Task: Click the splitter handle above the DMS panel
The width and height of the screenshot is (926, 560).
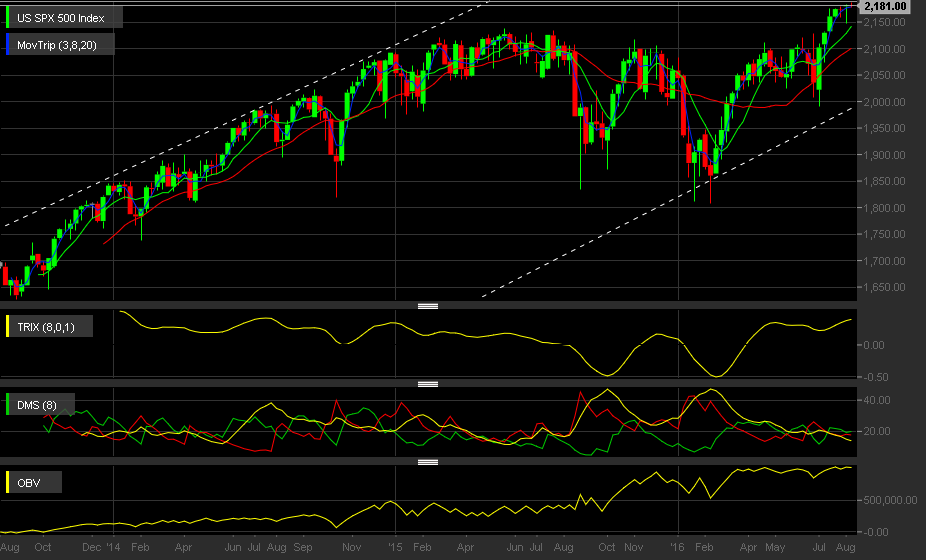Action: [x=428, y=384]
